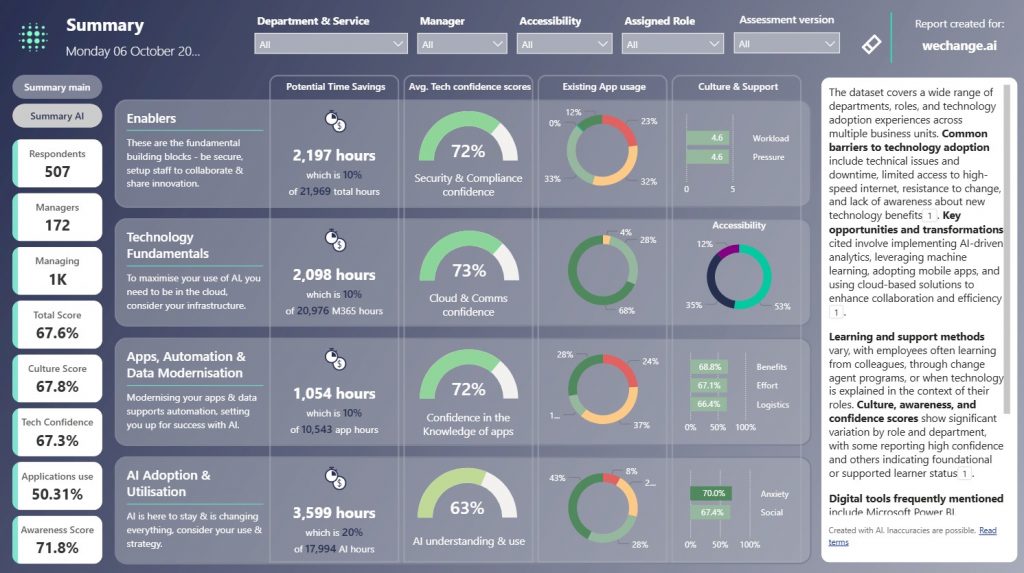Viewport: 1024px width, 573px height.
Task: Switch to the Summary main tab
Action: pos(58,87)
